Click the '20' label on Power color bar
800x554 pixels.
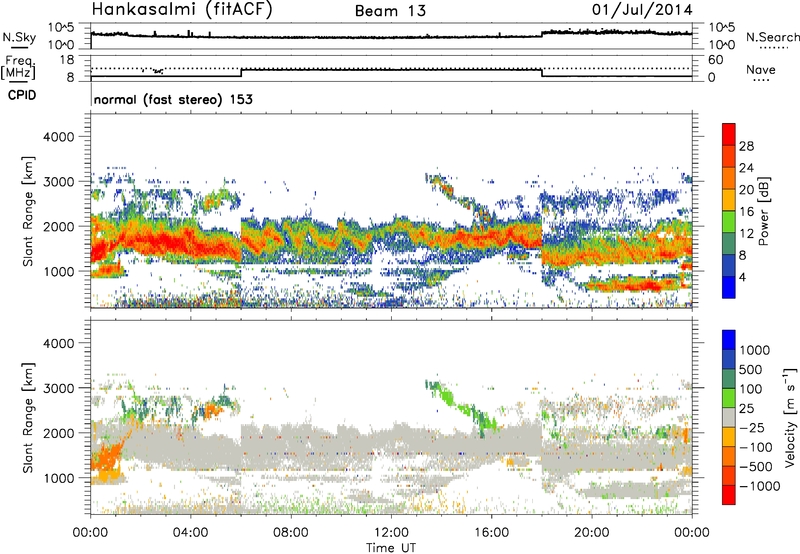746,190
